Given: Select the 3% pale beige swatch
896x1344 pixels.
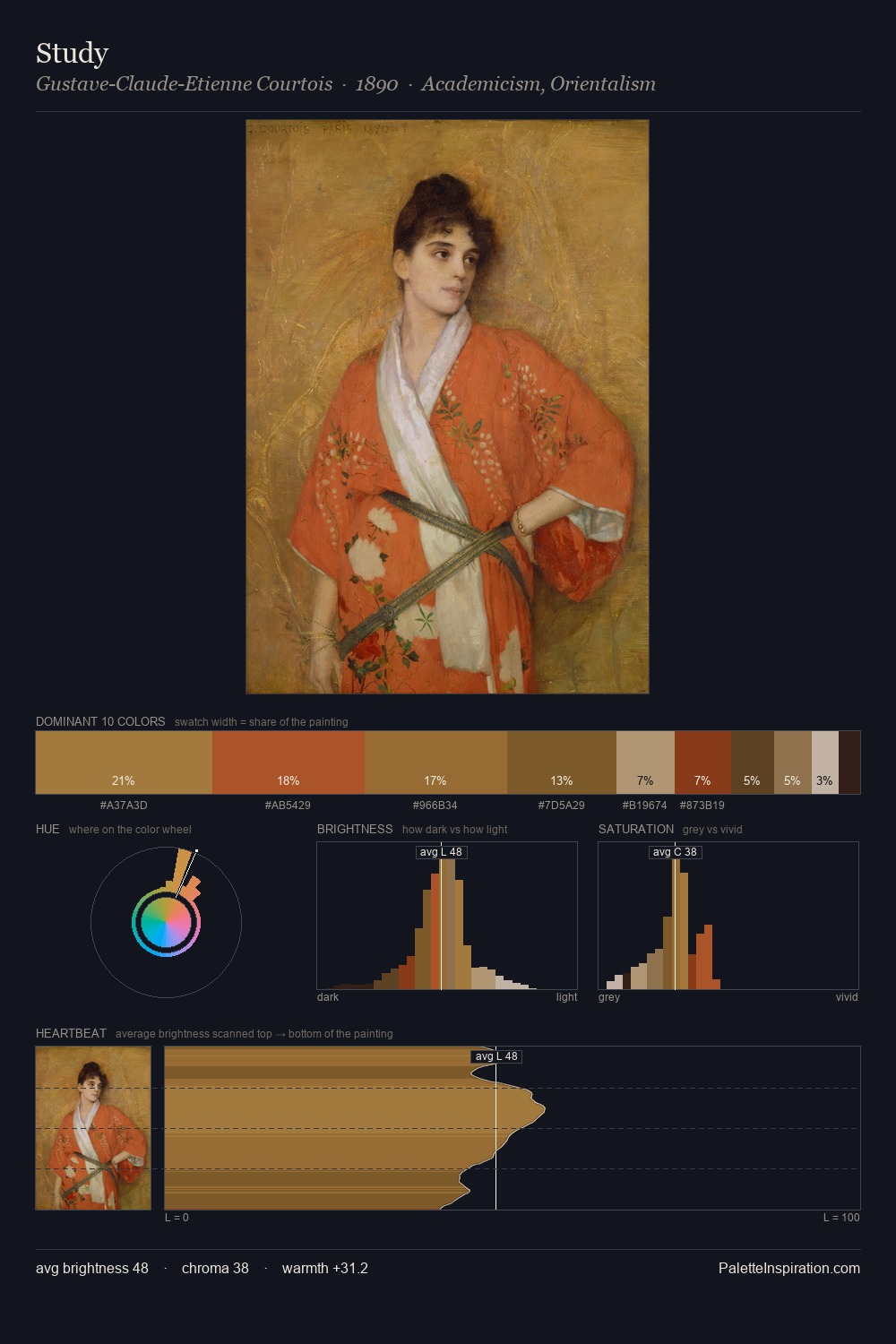Looking at the screenshot, I should click(x=825, y=762).
